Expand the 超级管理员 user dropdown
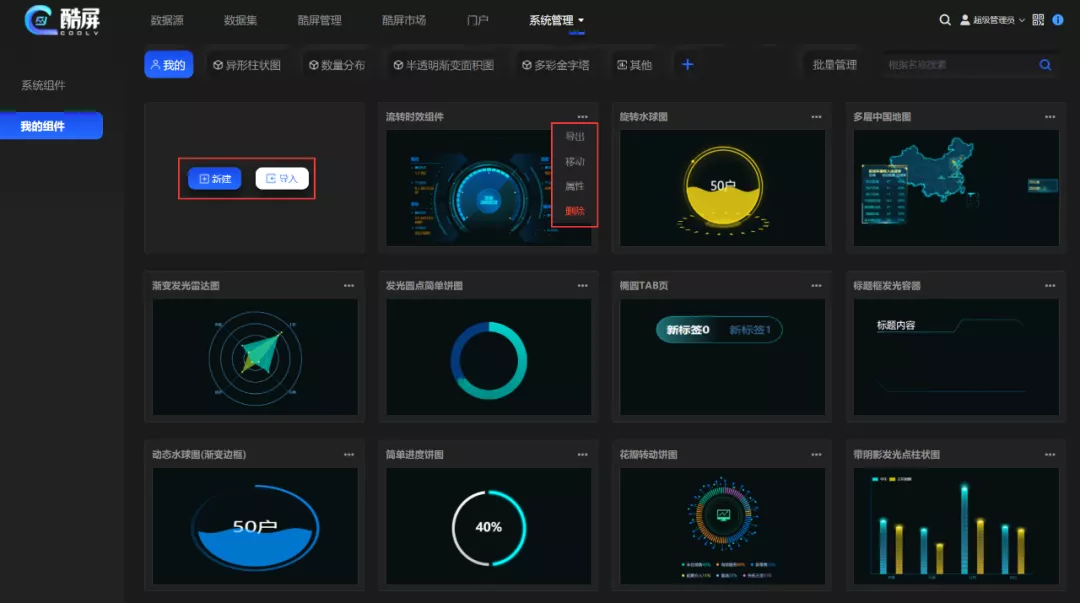The height and width of the screenshot is (603, 1080). click(992, 20)
